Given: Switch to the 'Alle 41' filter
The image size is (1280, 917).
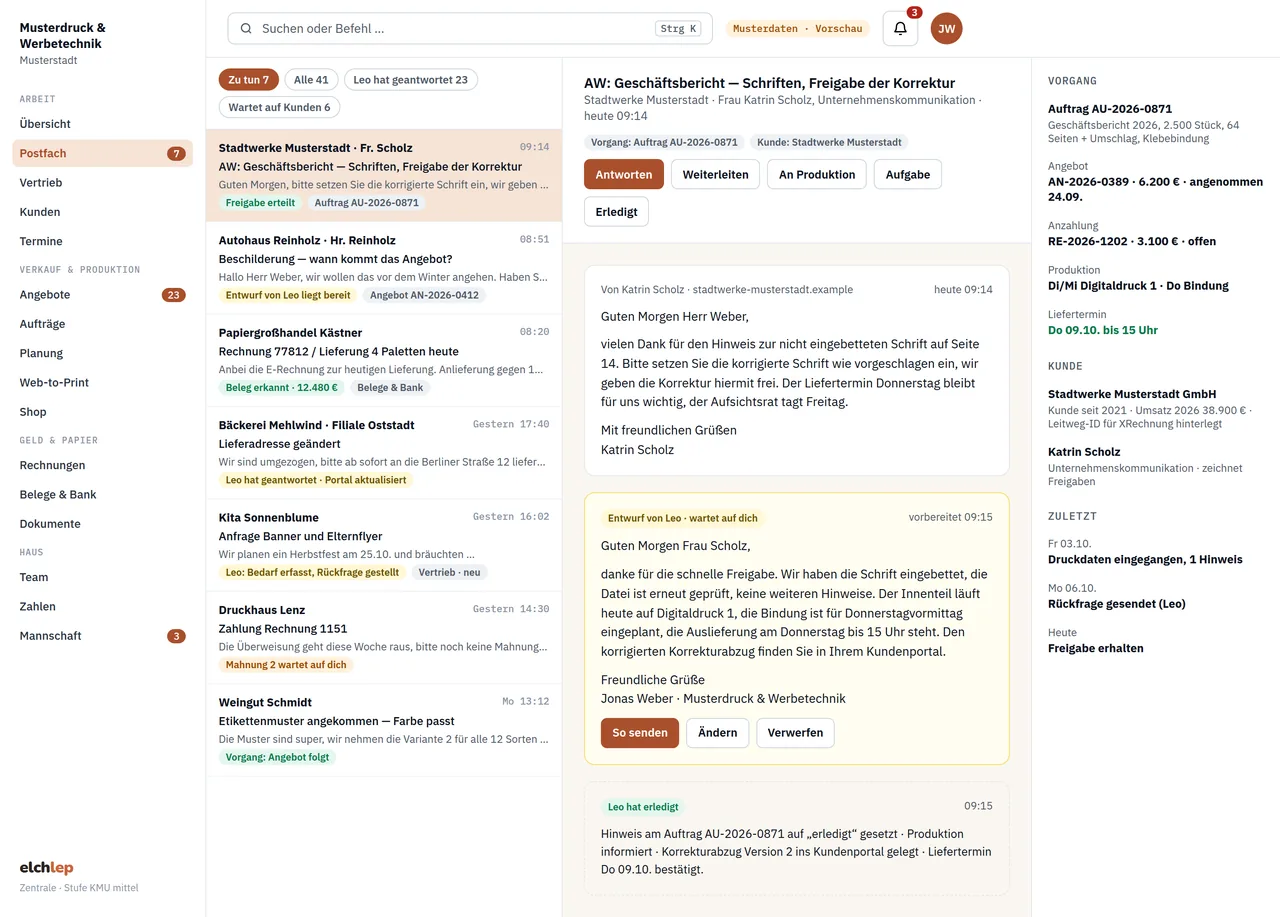Looking at the screenshot, I should [x=311, y=80].
